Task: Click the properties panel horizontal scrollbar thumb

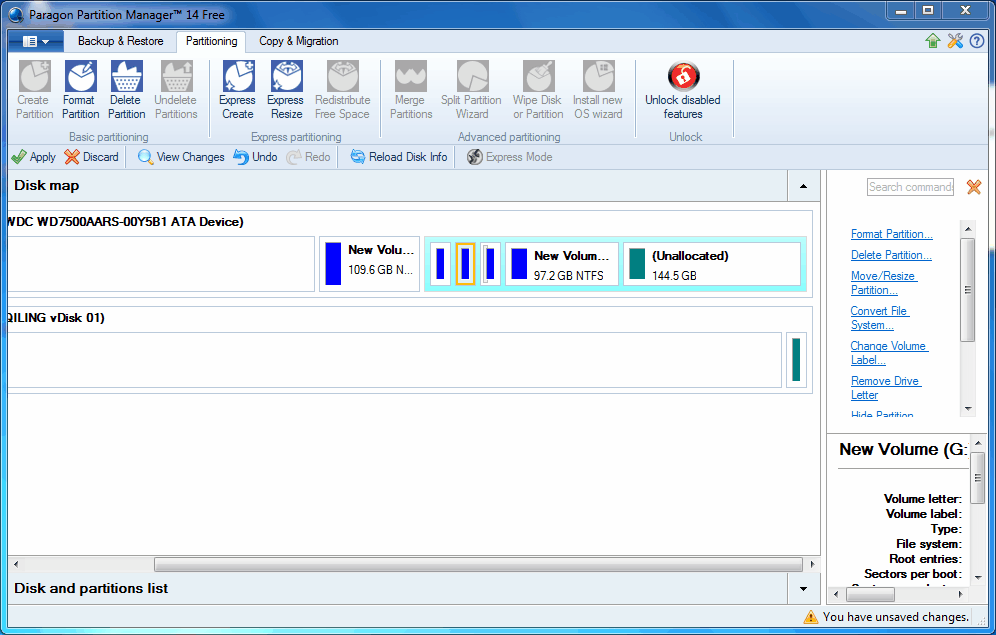Action: [x=871, y=594]
